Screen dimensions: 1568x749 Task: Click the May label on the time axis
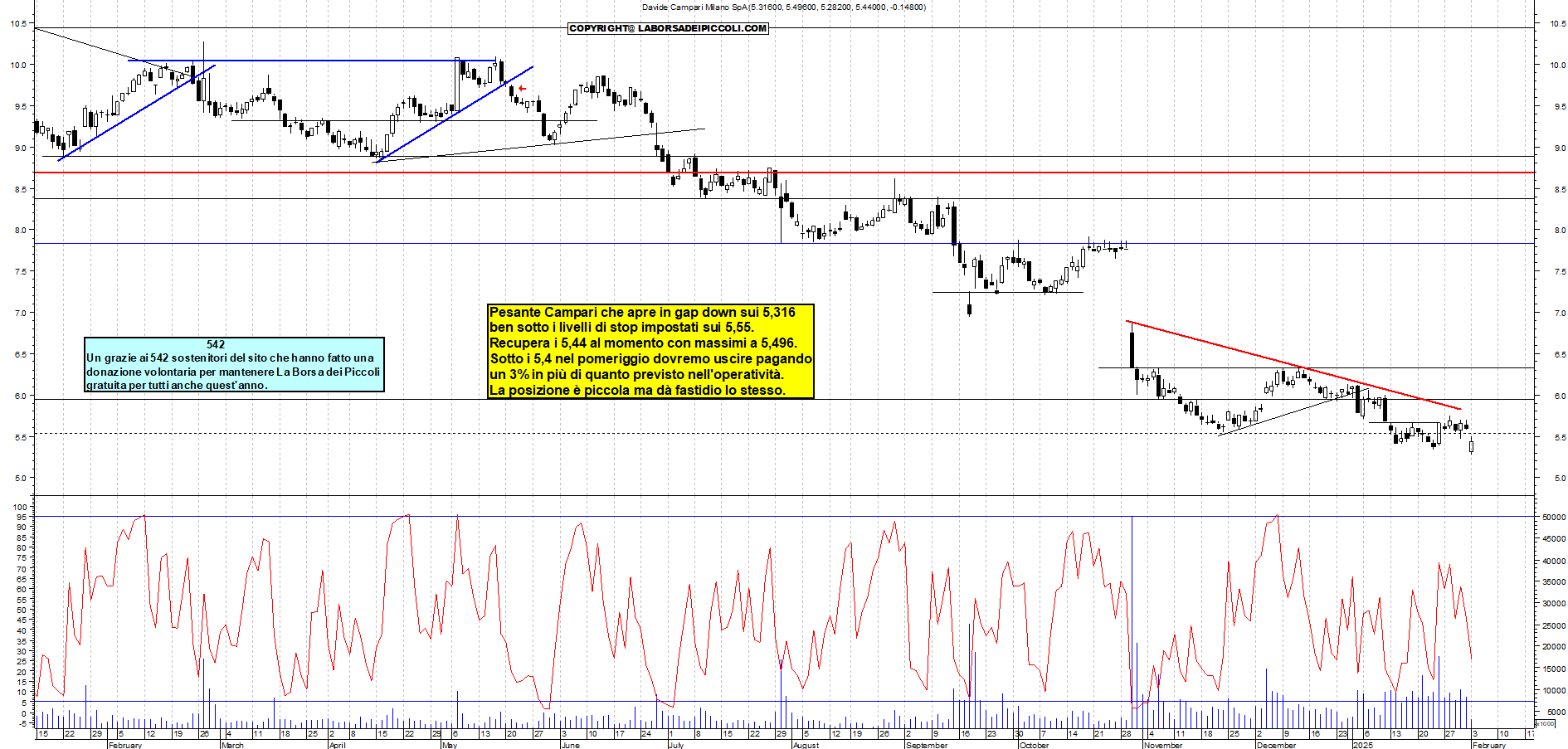point(450,745)
